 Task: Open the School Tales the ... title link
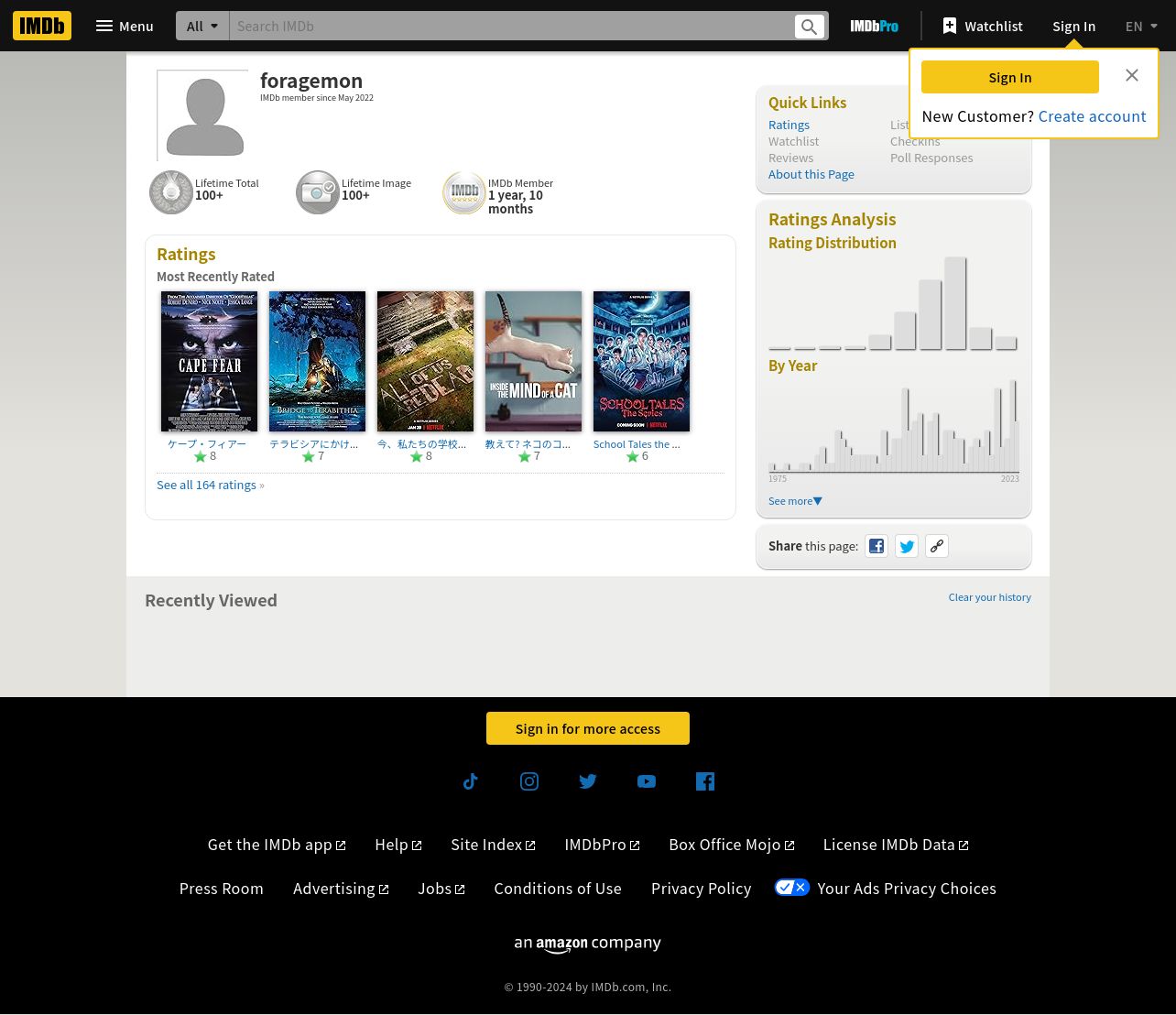637,444
